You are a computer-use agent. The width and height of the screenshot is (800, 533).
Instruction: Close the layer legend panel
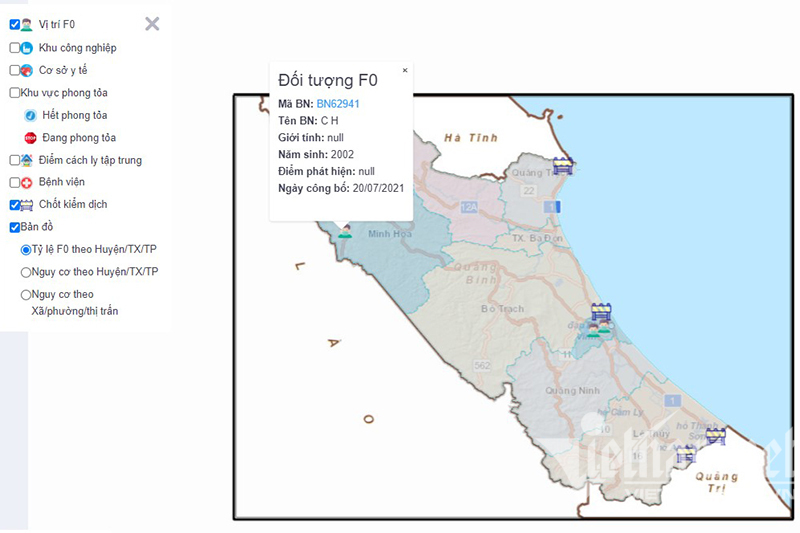coord(152,24)
